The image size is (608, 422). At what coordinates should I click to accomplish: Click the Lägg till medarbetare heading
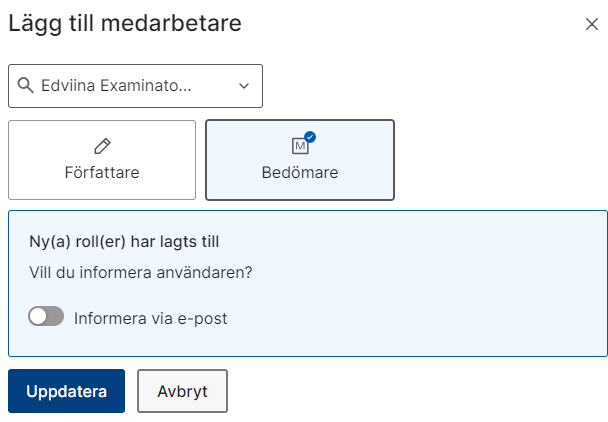125,24
